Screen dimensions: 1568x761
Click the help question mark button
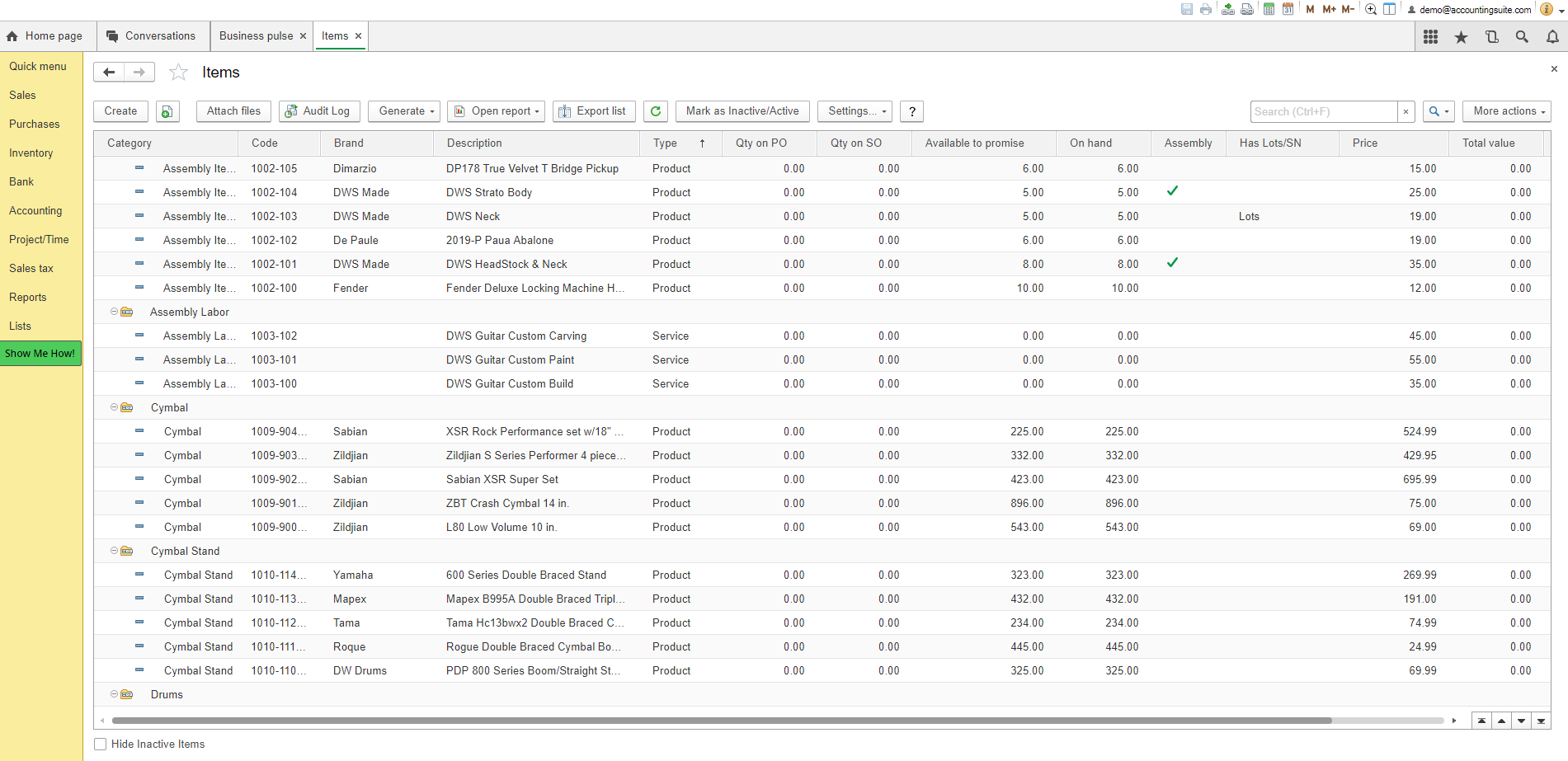click(911, 111)
